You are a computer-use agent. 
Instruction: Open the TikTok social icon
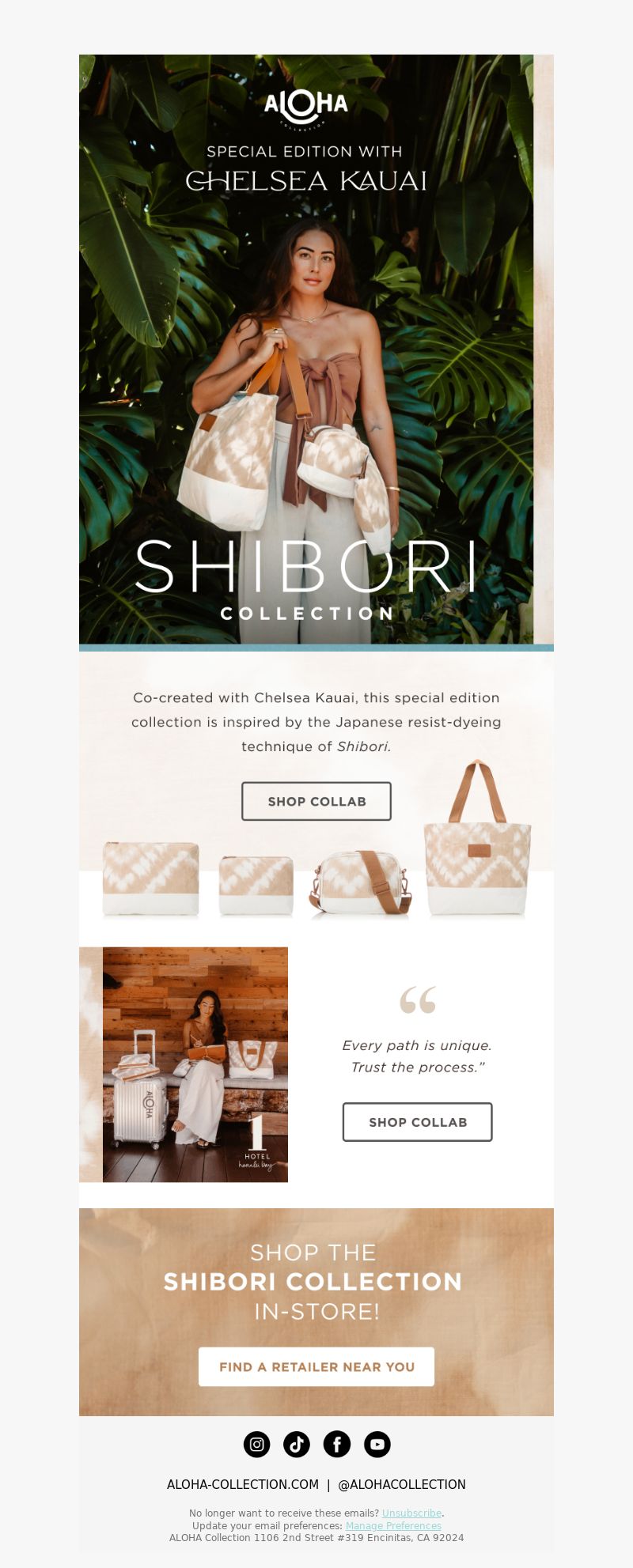(x=297, y=1444)
